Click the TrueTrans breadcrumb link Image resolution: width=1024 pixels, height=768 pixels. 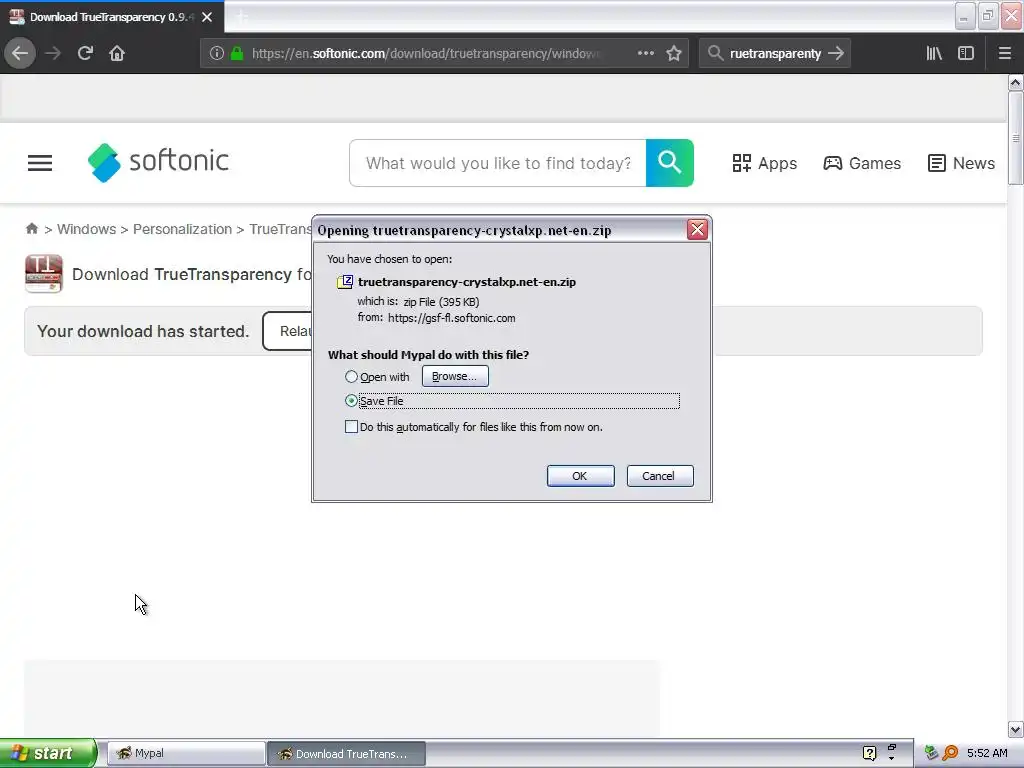tap(281, 229)
